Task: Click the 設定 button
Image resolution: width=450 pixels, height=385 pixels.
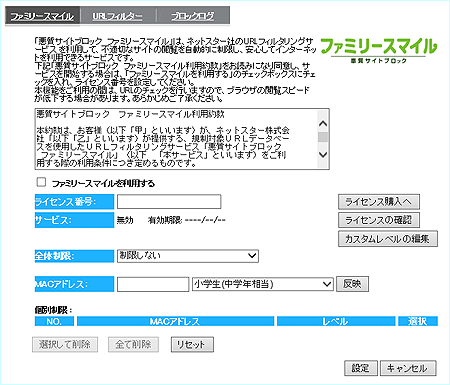Action: (x=361, y=368)
